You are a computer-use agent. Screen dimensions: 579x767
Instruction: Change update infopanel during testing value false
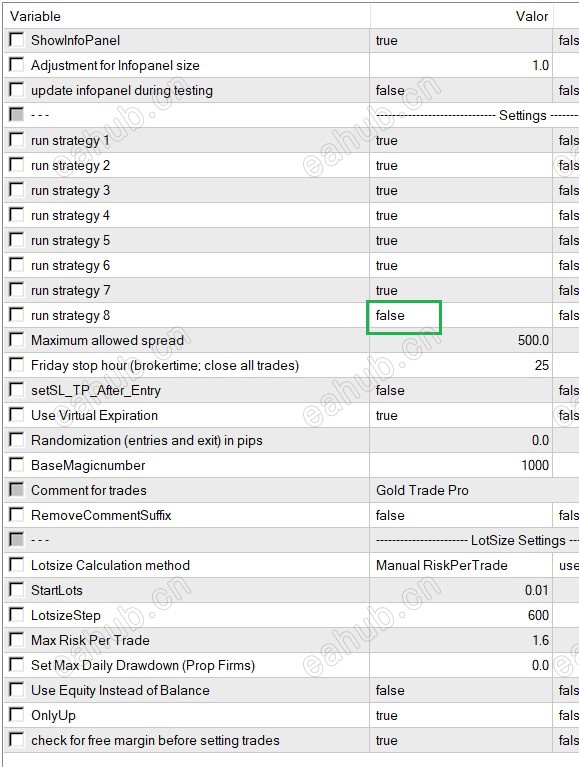(461, 90)
